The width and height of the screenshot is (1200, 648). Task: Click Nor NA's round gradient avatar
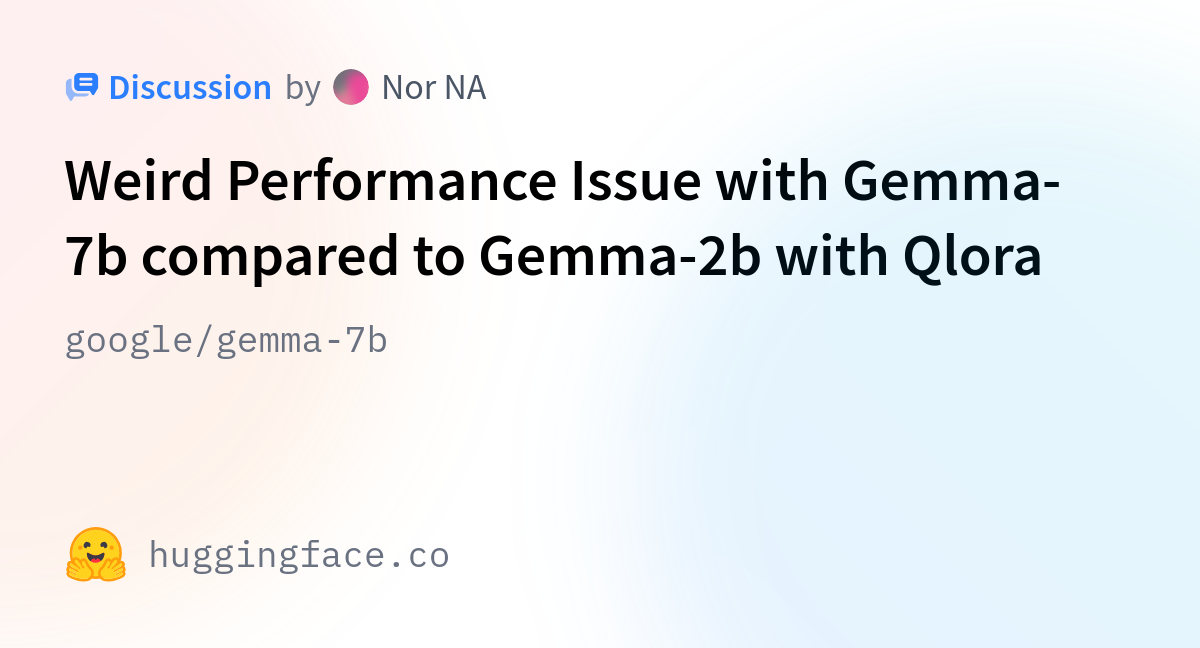point(351,88)
